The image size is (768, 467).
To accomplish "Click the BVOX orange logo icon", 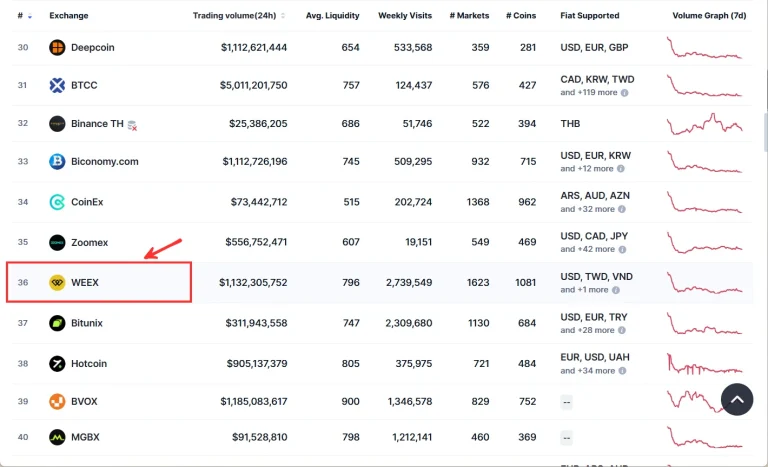I will click(57, 401).
